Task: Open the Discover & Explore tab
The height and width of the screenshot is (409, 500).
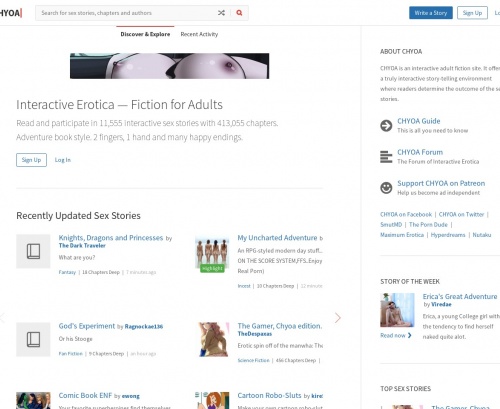Action: pos(145,34)
